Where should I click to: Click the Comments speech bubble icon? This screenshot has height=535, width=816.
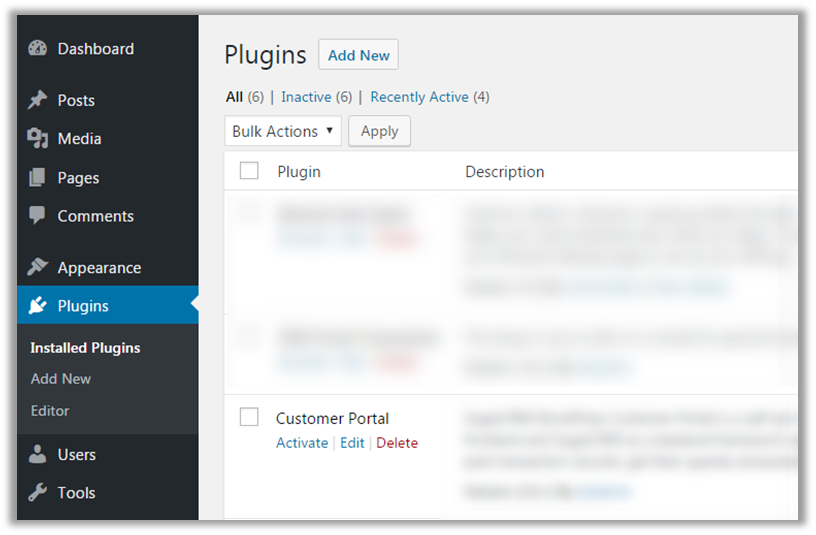[38, 216]
